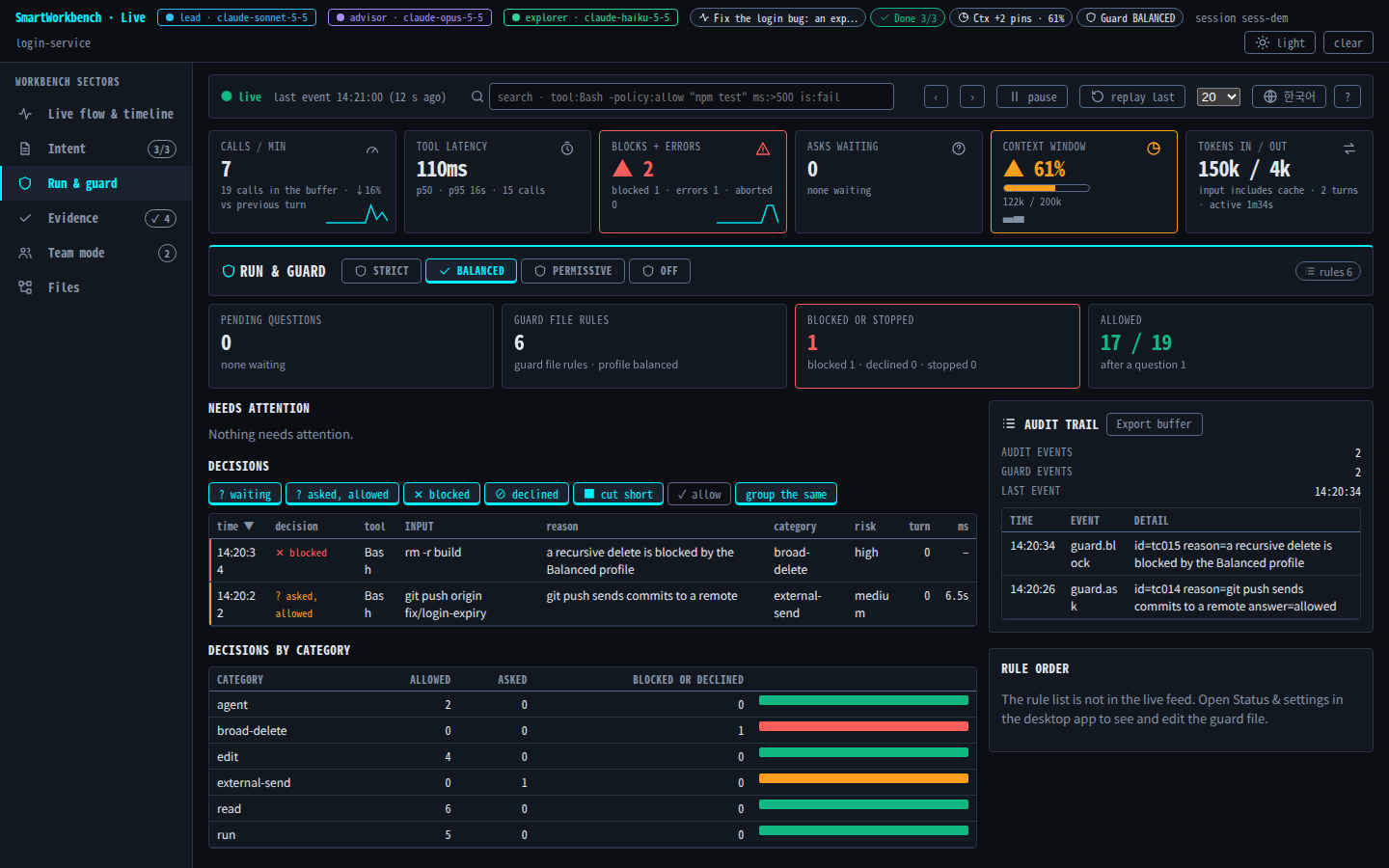Viewport: 1389px width, 868px height.
Task: Toggle the declined decisions filter
Action: 527,494
